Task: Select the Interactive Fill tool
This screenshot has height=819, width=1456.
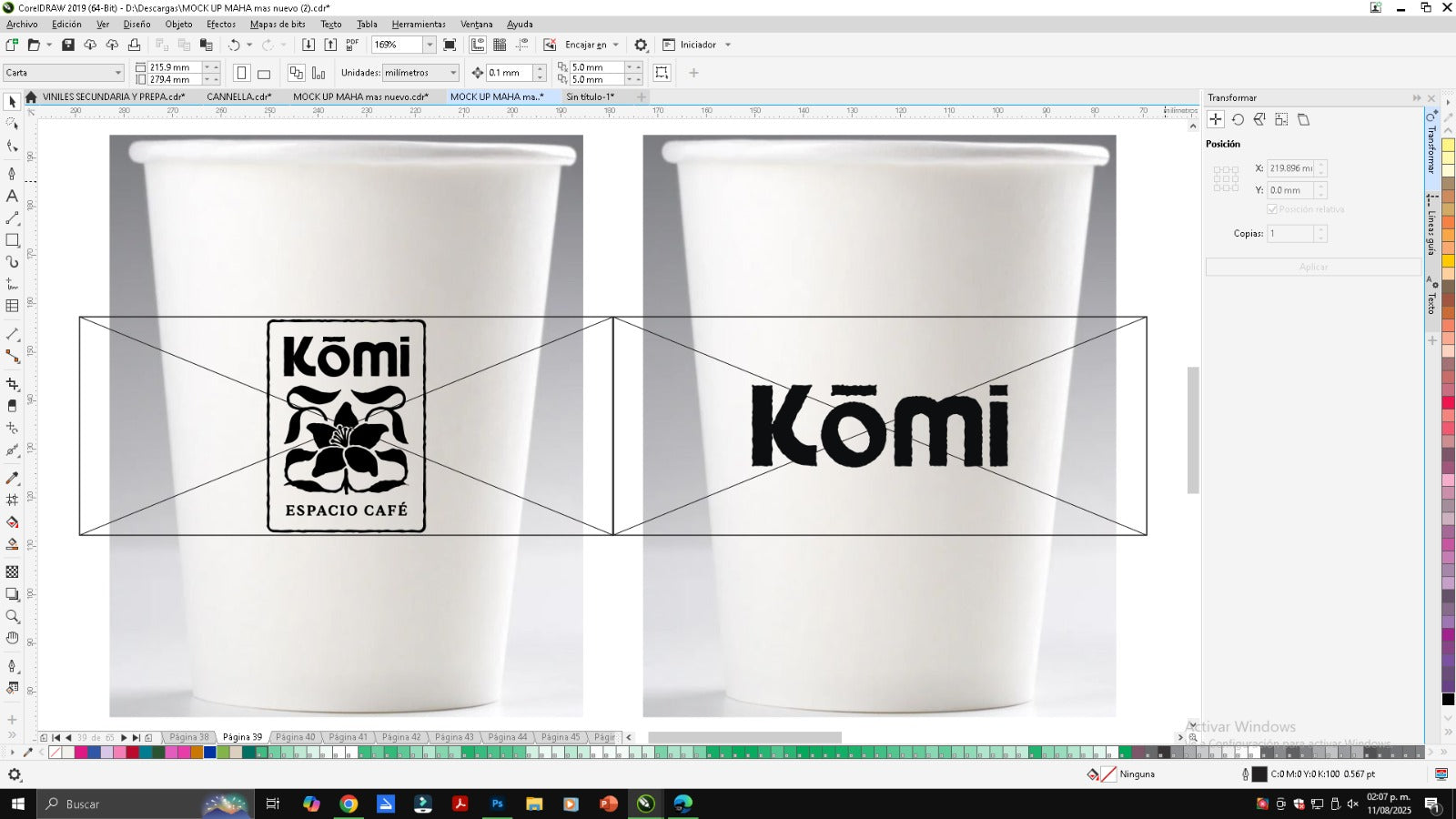Action: (x=12, y=522)
